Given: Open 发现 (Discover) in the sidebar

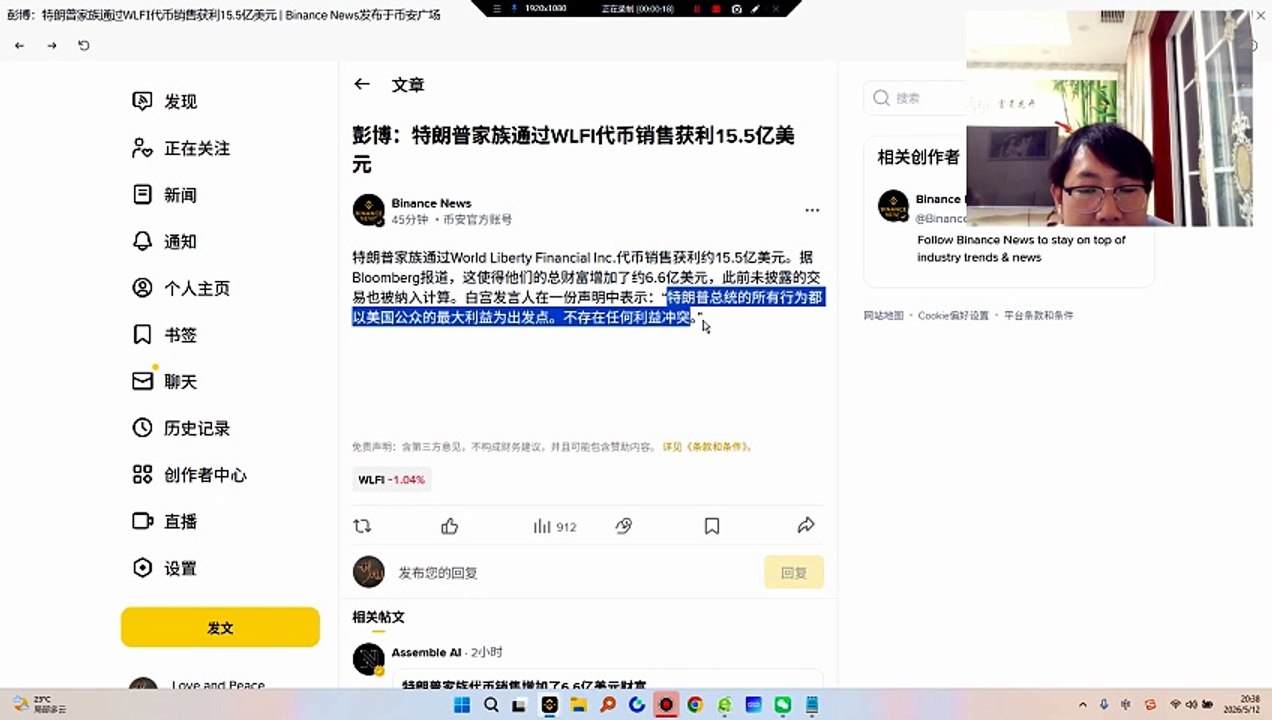Looking at the screenshot, I should point(165,101).
